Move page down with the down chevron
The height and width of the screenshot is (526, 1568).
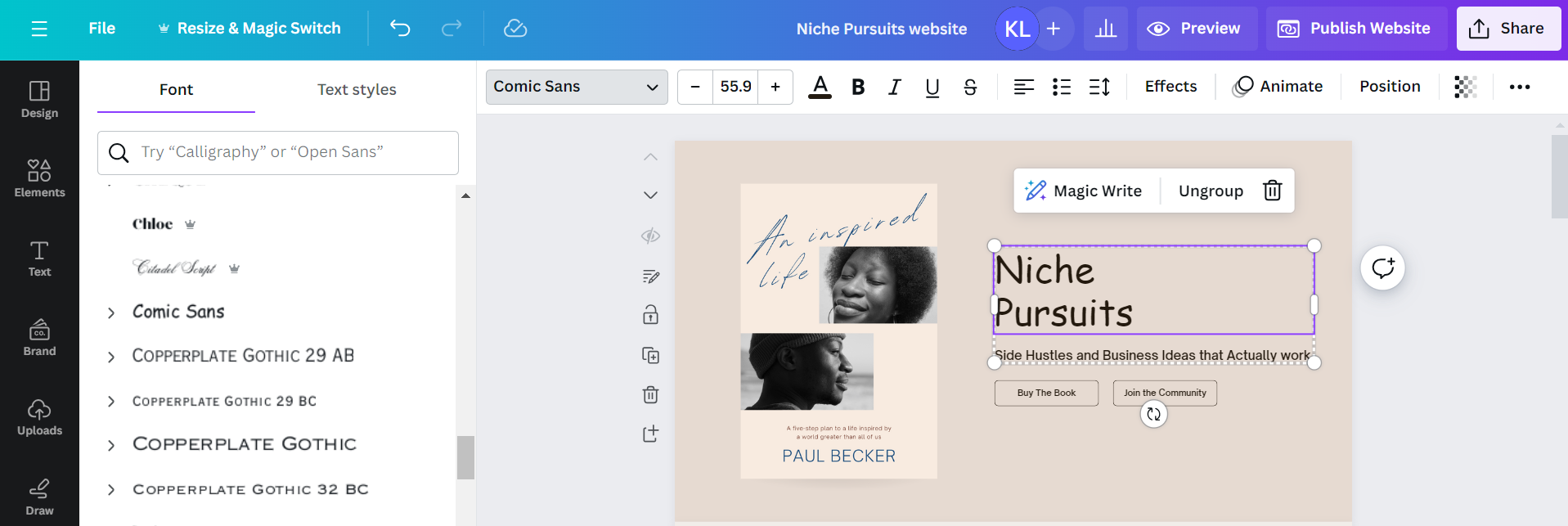(x=650, y=195)
